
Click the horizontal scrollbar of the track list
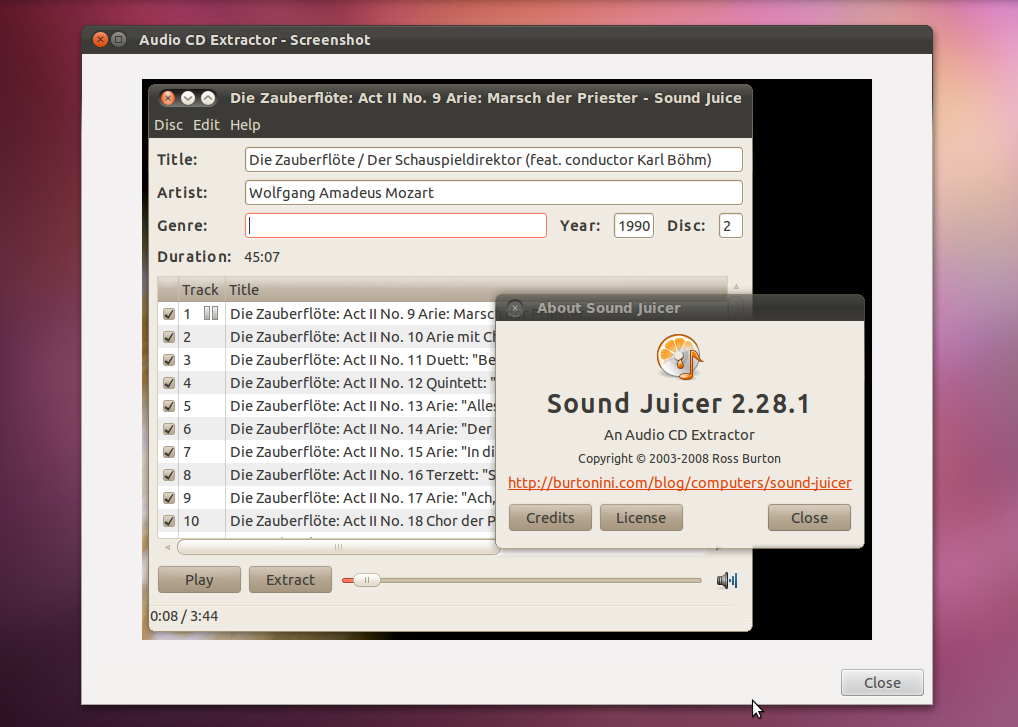pyautogui.click(x=338, y=547)
